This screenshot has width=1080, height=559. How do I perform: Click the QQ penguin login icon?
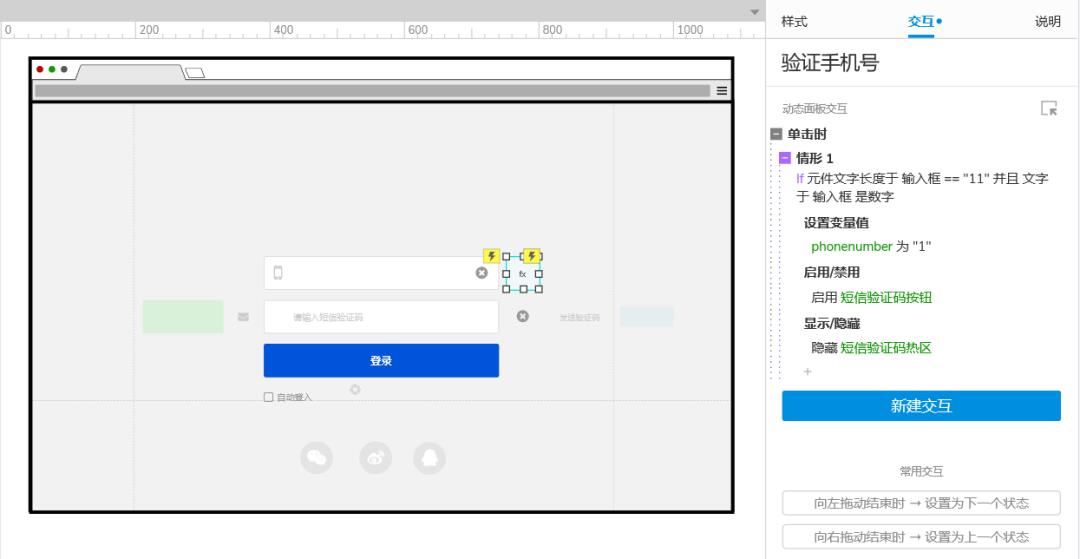429,458
